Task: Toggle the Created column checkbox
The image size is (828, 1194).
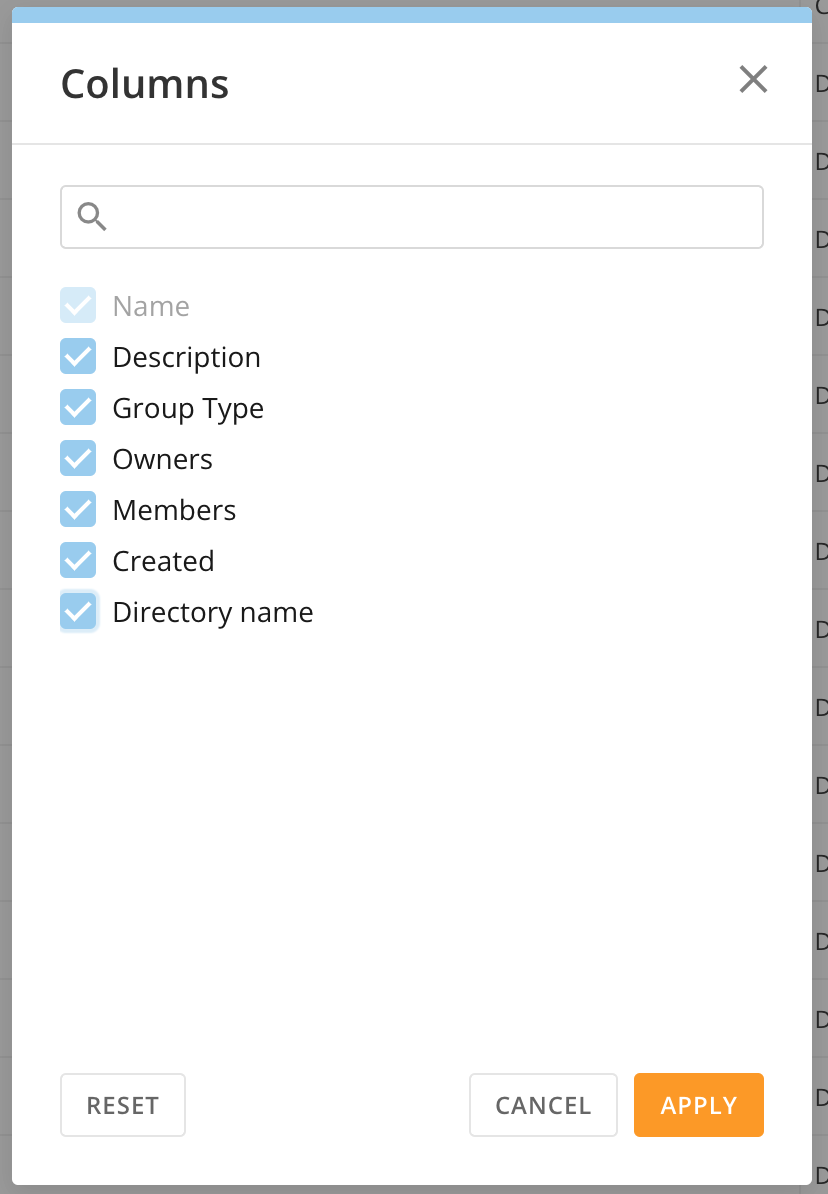Action: (x=78, y=560)
